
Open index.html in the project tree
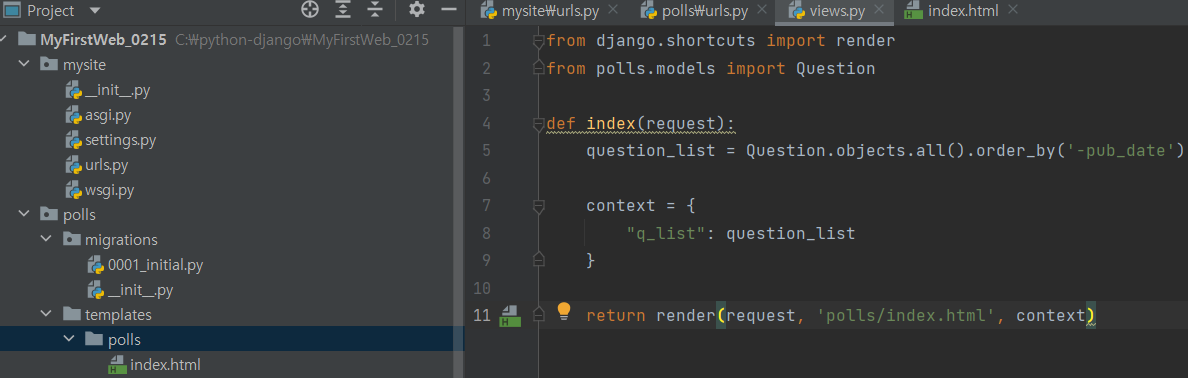coord(165,364)
